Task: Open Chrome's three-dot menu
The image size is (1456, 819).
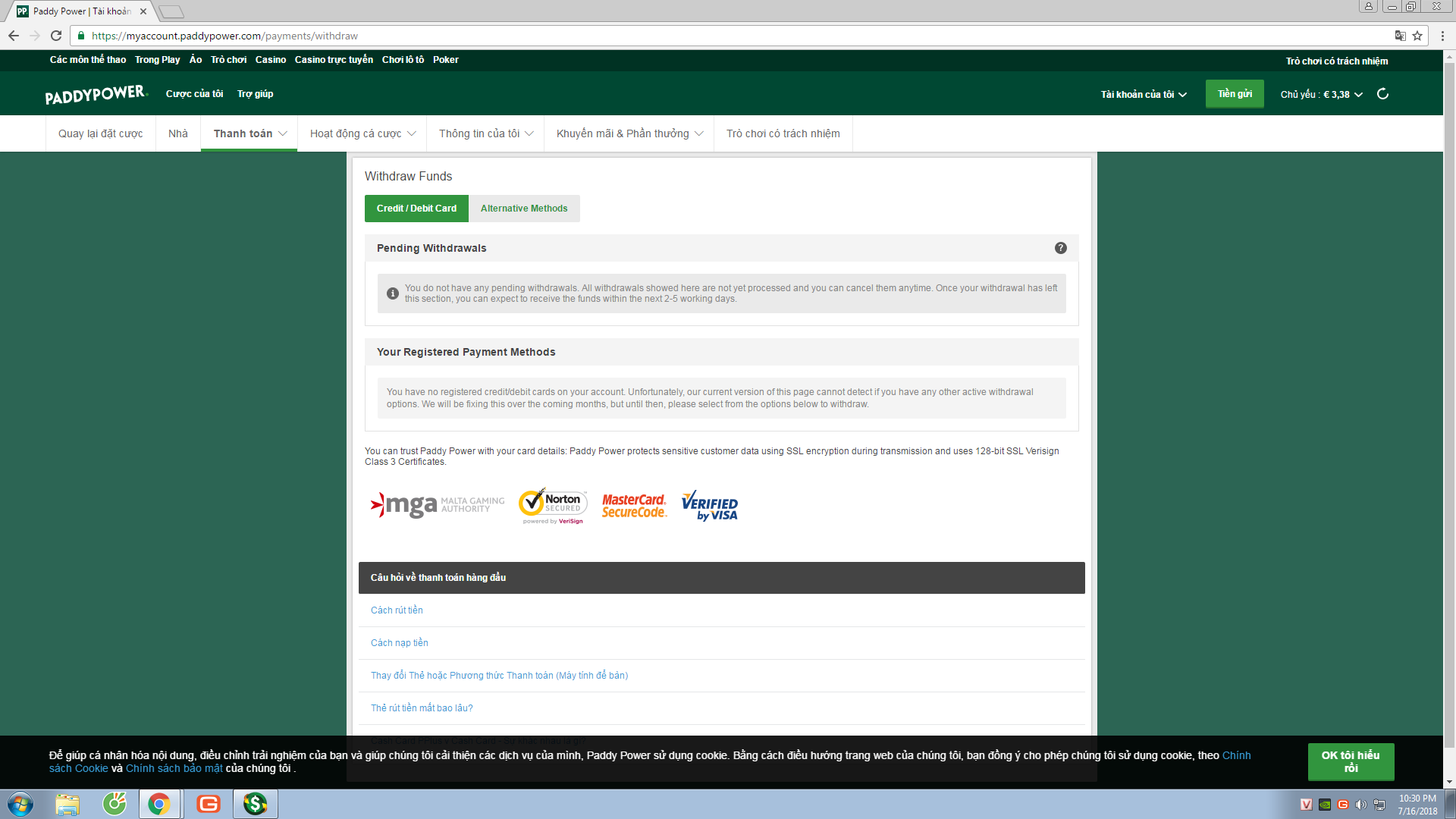Action: 1442,36
